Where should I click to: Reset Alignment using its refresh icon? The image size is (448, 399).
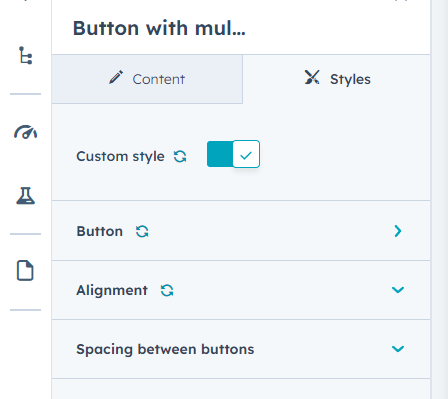(167, 290)
